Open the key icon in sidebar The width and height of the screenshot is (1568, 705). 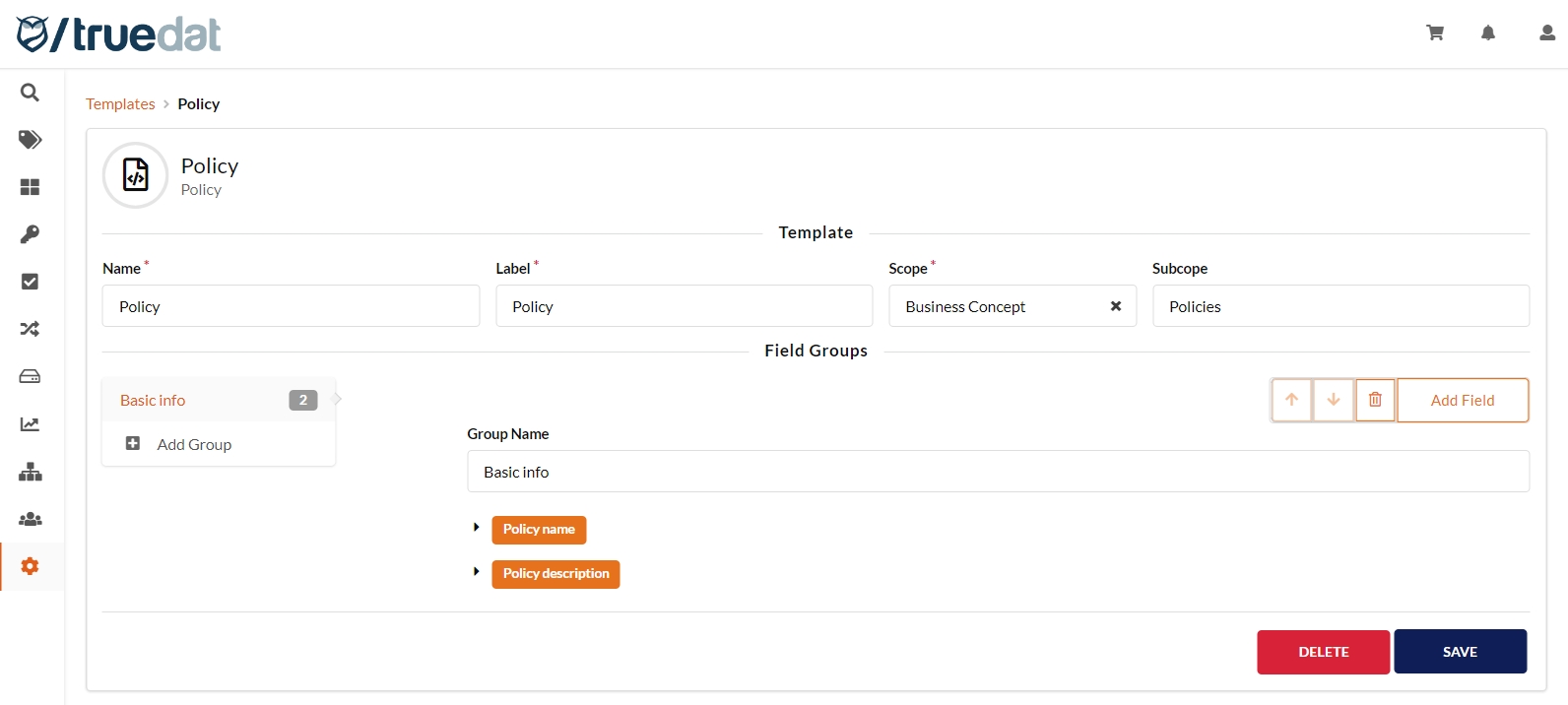[30, 234]
